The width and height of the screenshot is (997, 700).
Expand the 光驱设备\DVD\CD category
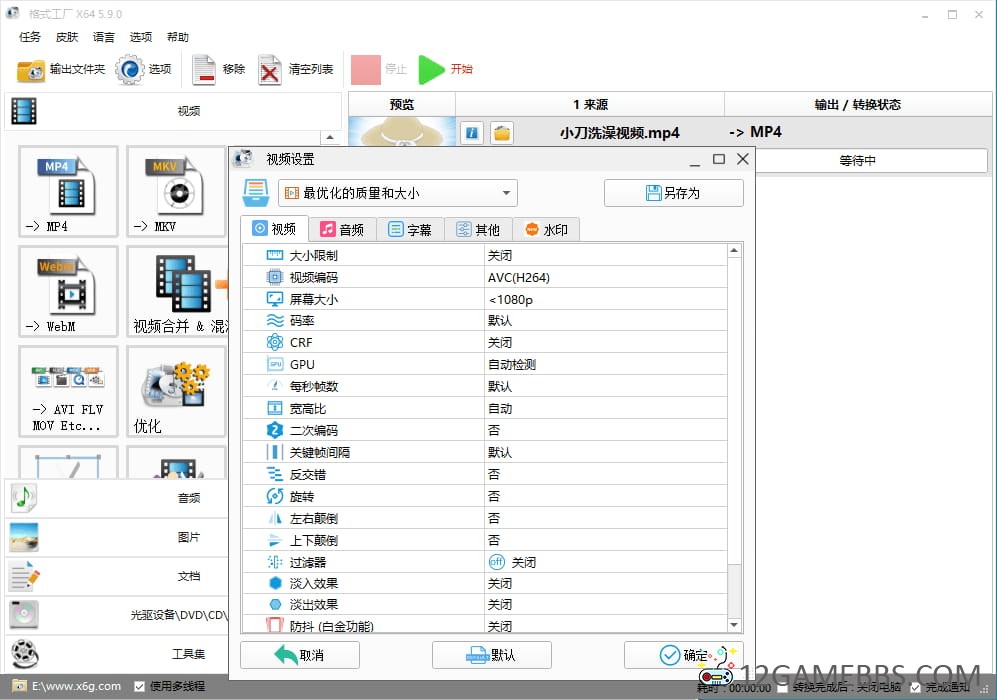point(118,615)
